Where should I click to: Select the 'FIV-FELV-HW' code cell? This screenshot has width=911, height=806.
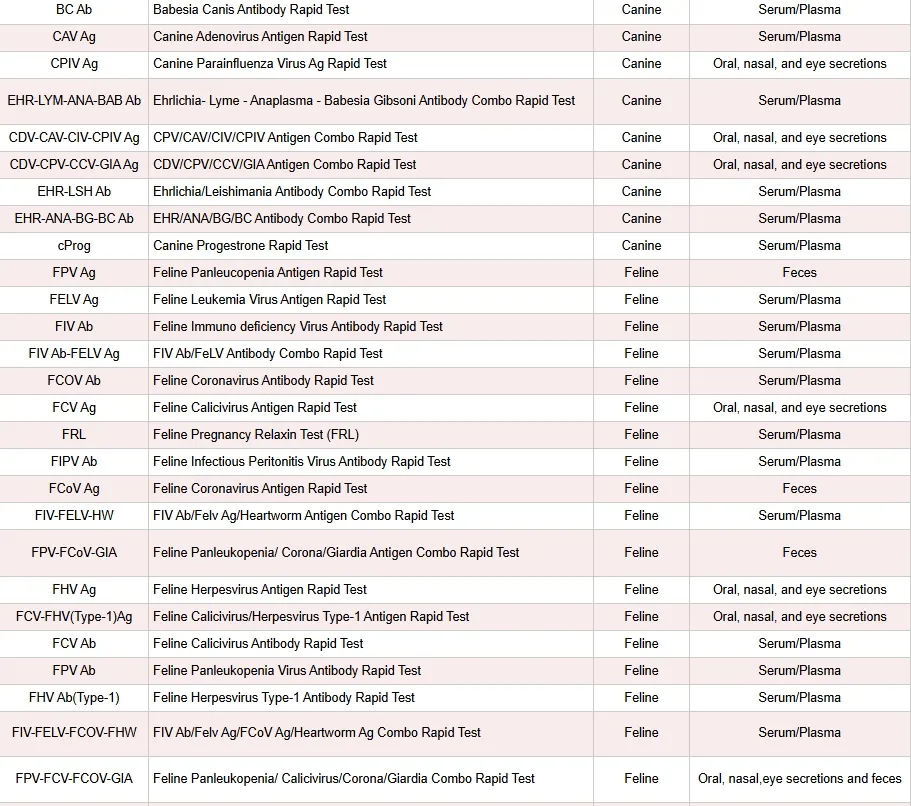click(x=74, y=516)
